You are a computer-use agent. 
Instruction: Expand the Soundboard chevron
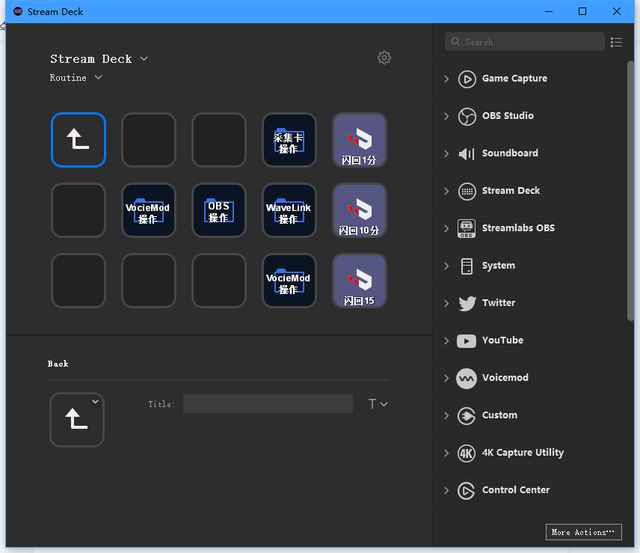click(x=447, y=154)
